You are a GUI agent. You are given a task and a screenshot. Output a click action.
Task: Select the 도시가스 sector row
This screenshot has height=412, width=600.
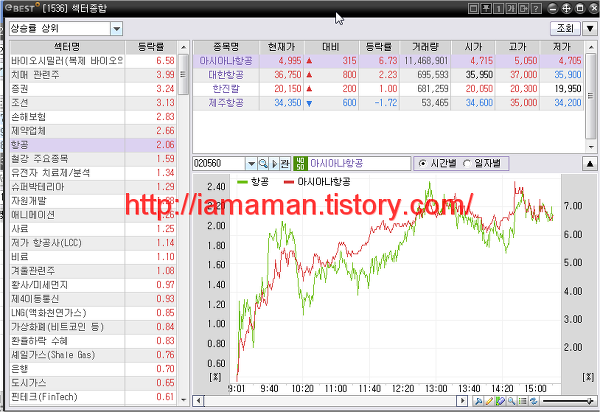pyautogui.click(x=93, y=383)
